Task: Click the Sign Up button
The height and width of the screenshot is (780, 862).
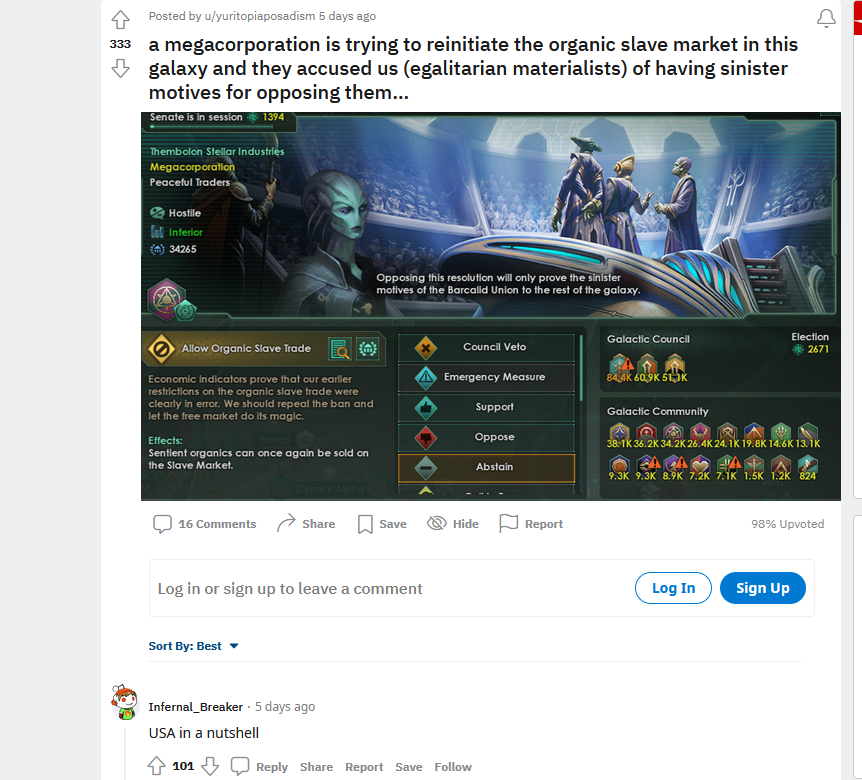Action: 762,588
